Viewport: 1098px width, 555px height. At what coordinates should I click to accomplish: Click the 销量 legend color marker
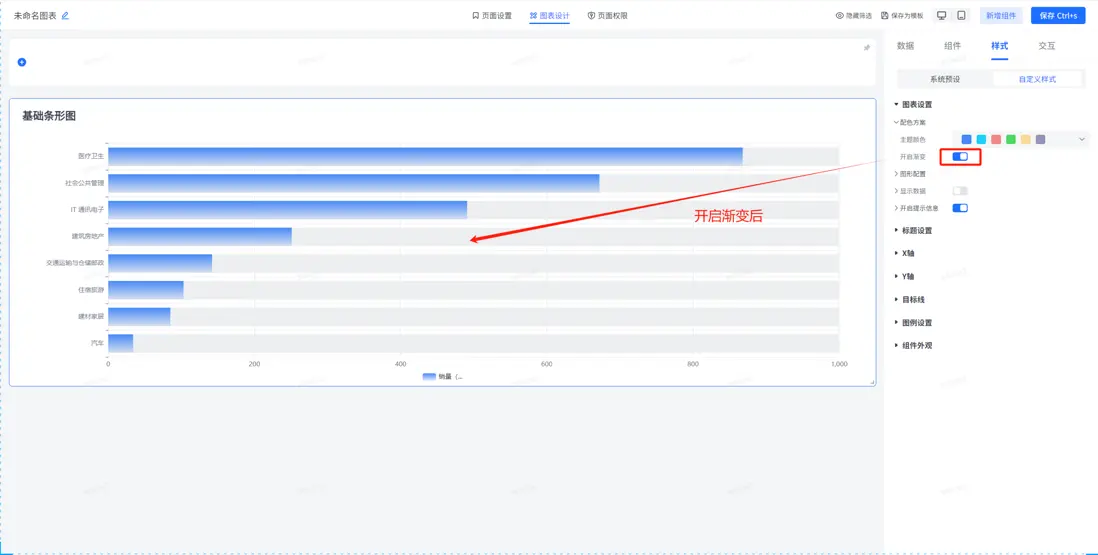[429, 377]
